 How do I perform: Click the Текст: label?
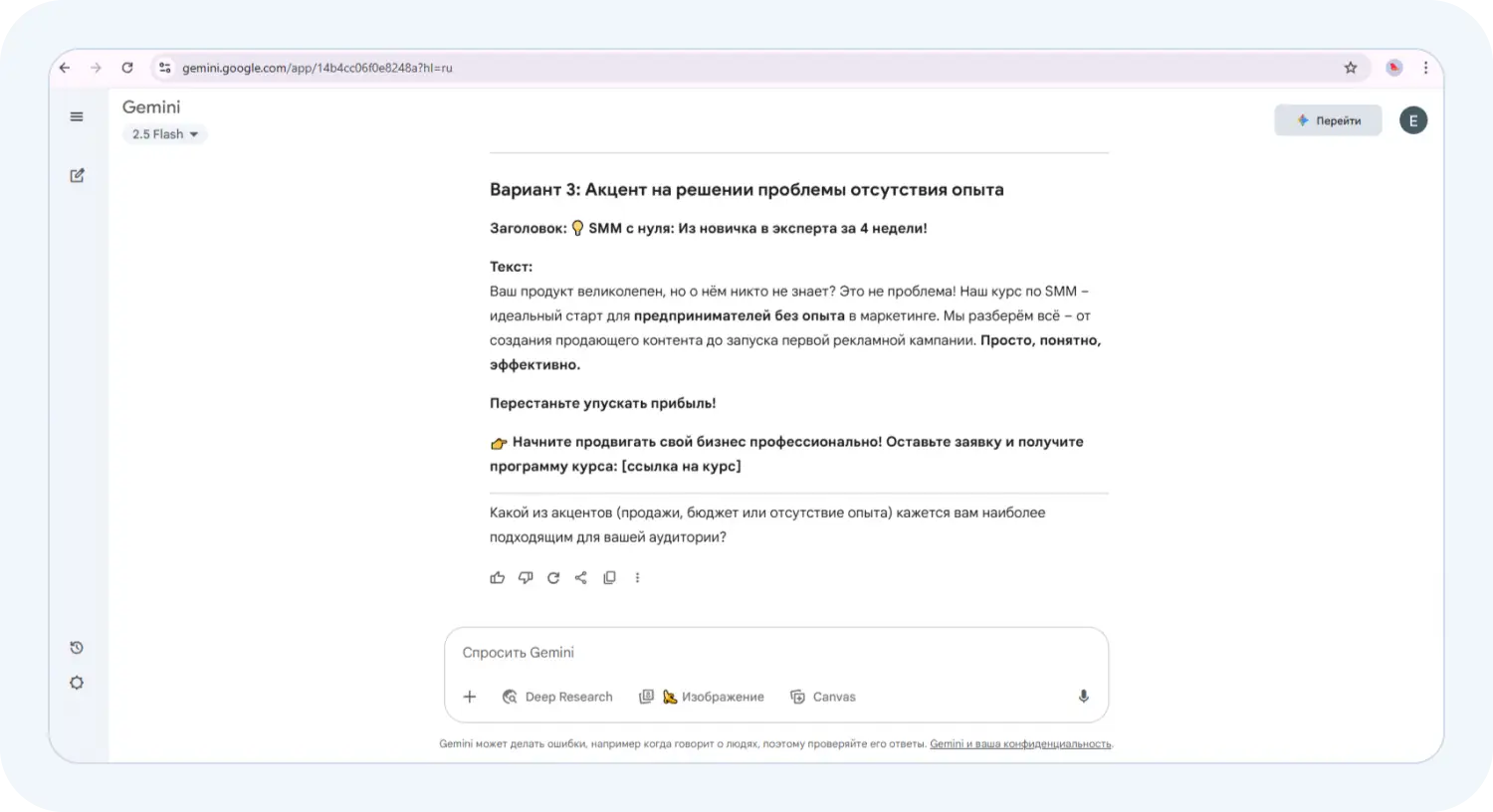512,267
